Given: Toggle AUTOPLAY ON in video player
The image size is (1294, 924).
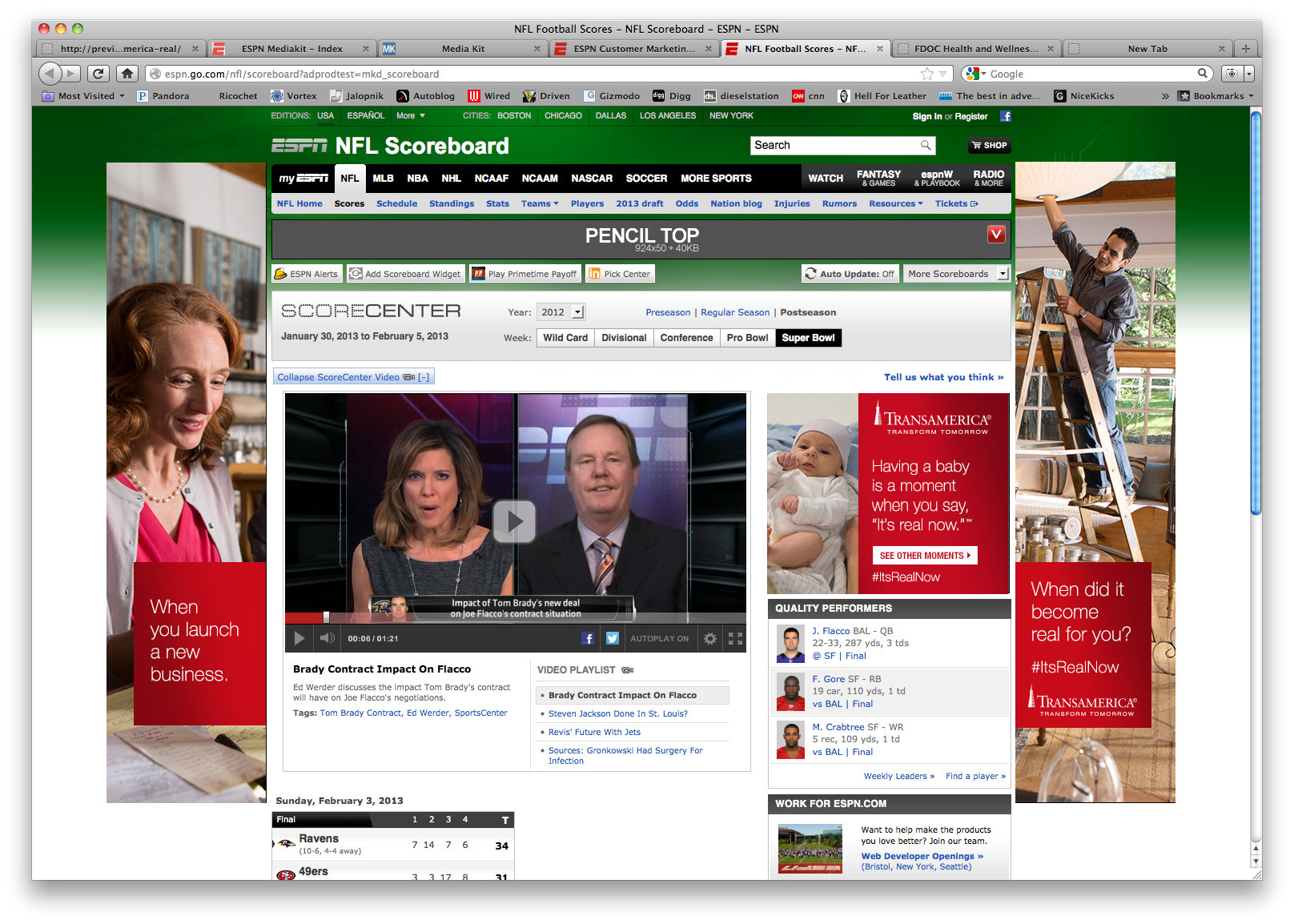Looking at the screenshot, I should point(659,638).
